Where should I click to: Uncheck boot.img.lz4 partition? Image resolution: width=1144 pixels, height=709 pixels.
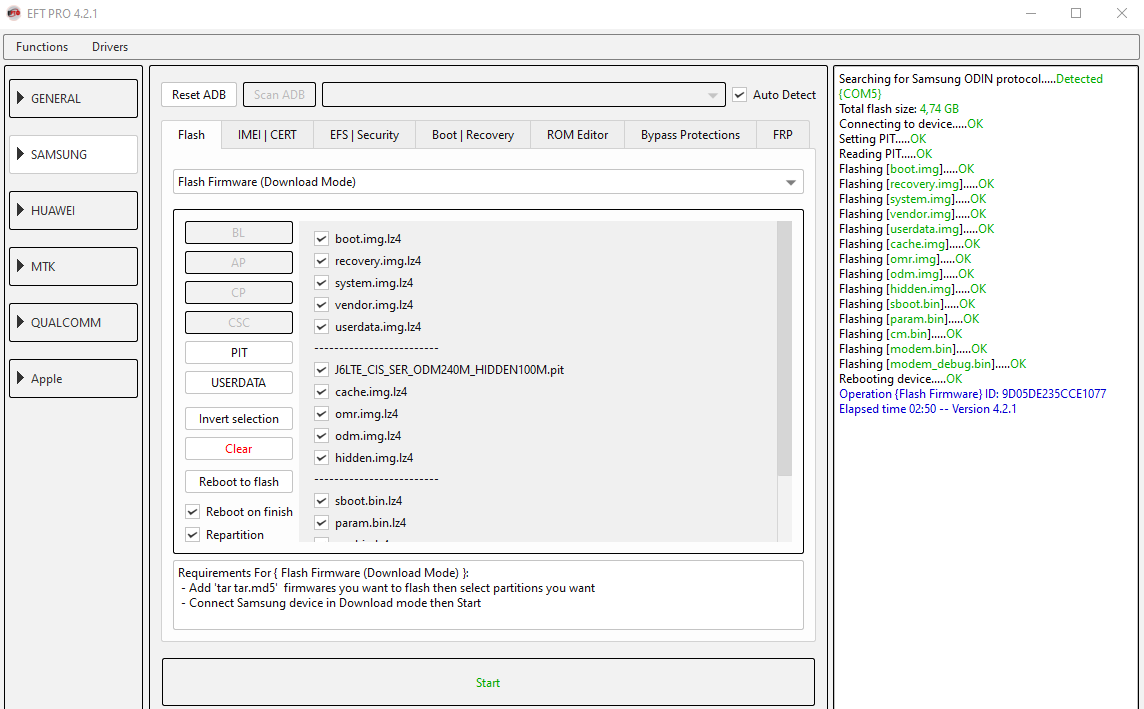click(321, 239)
